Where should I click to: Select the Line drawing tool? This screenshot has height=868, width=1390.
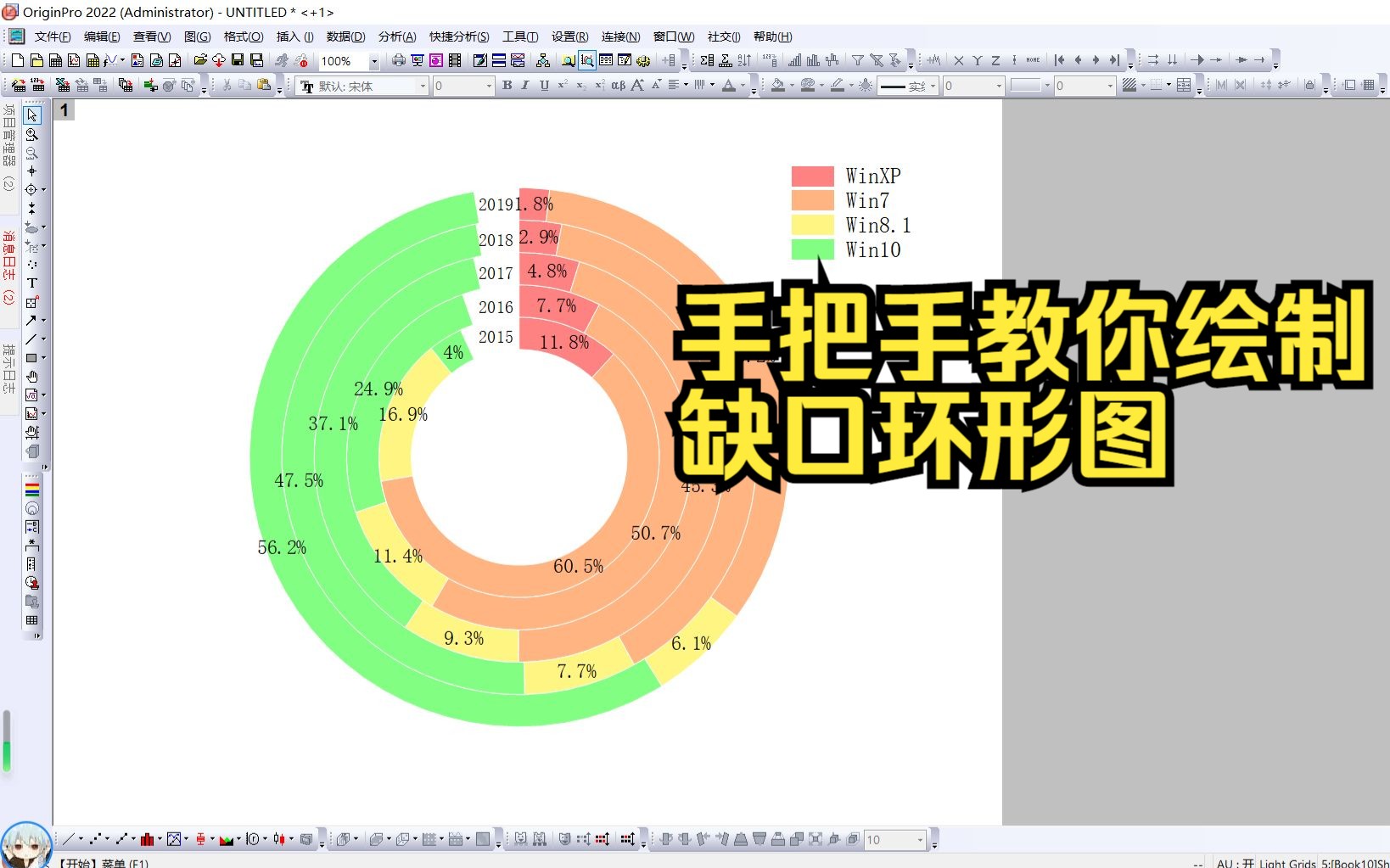click(x=31, y=339)
